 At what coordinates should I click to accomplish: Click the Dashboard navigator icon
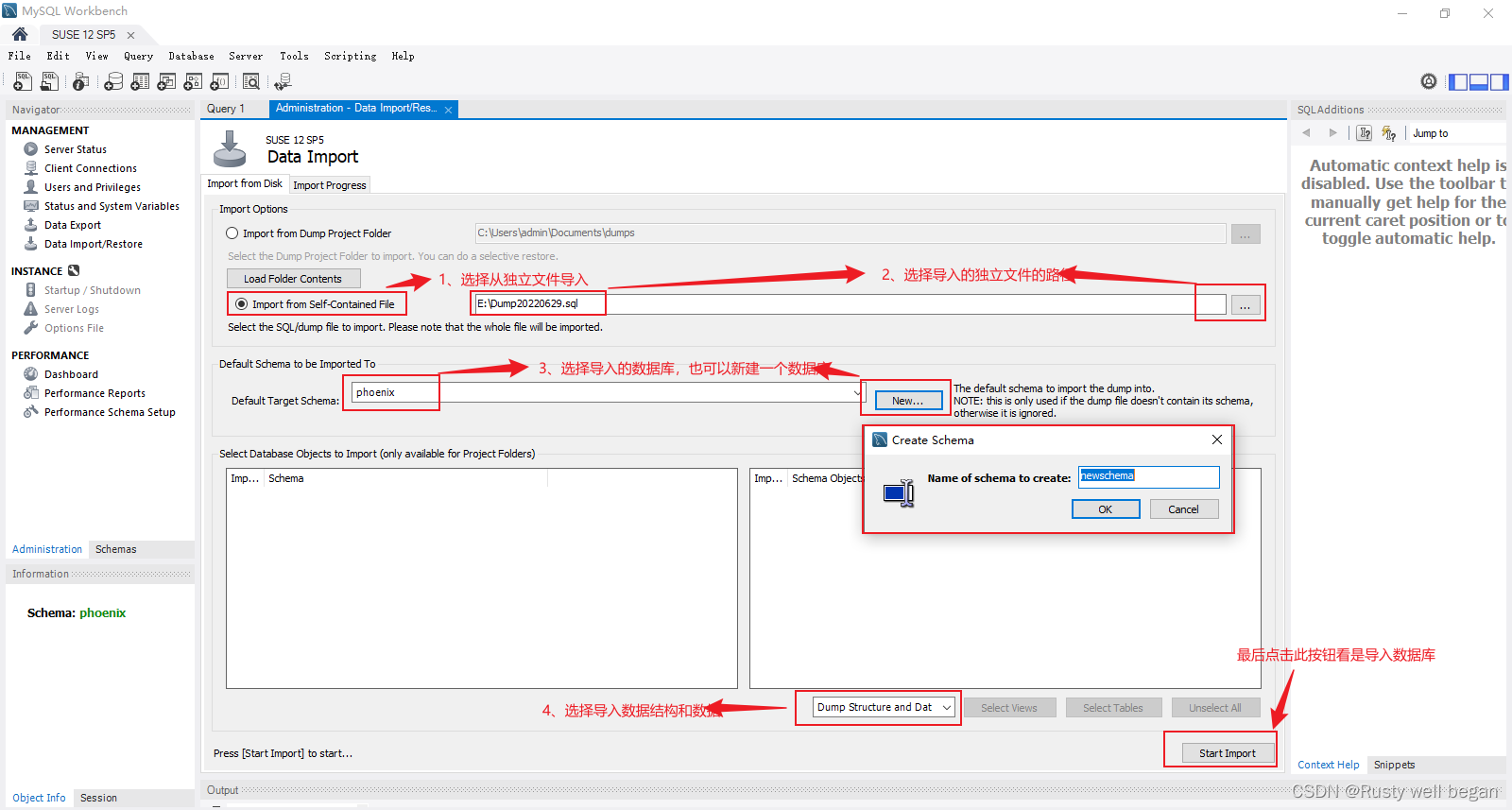[31, 374]
